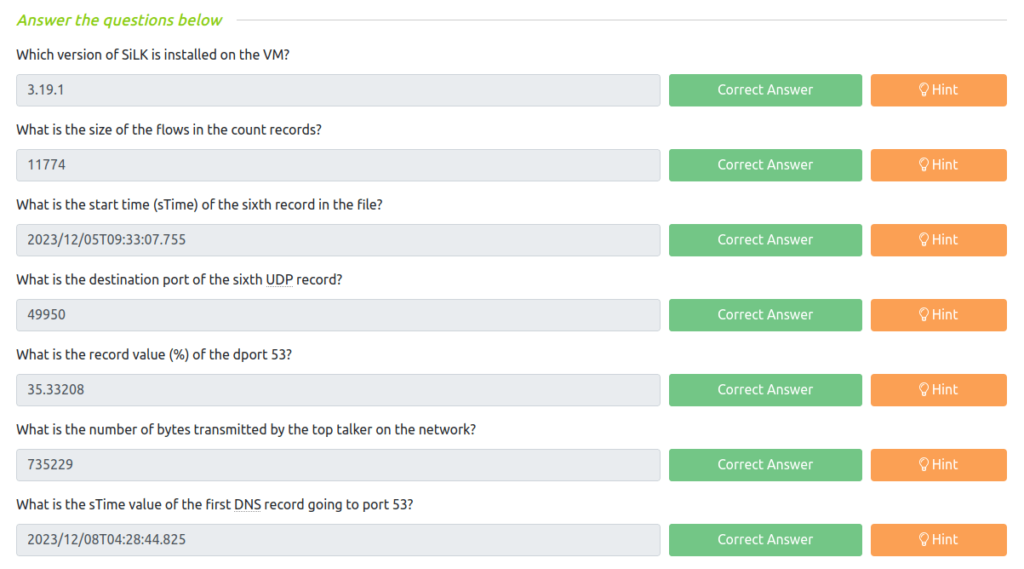
Task: Click Correct Answer button beside 35.33208
Action: (765, 390)
